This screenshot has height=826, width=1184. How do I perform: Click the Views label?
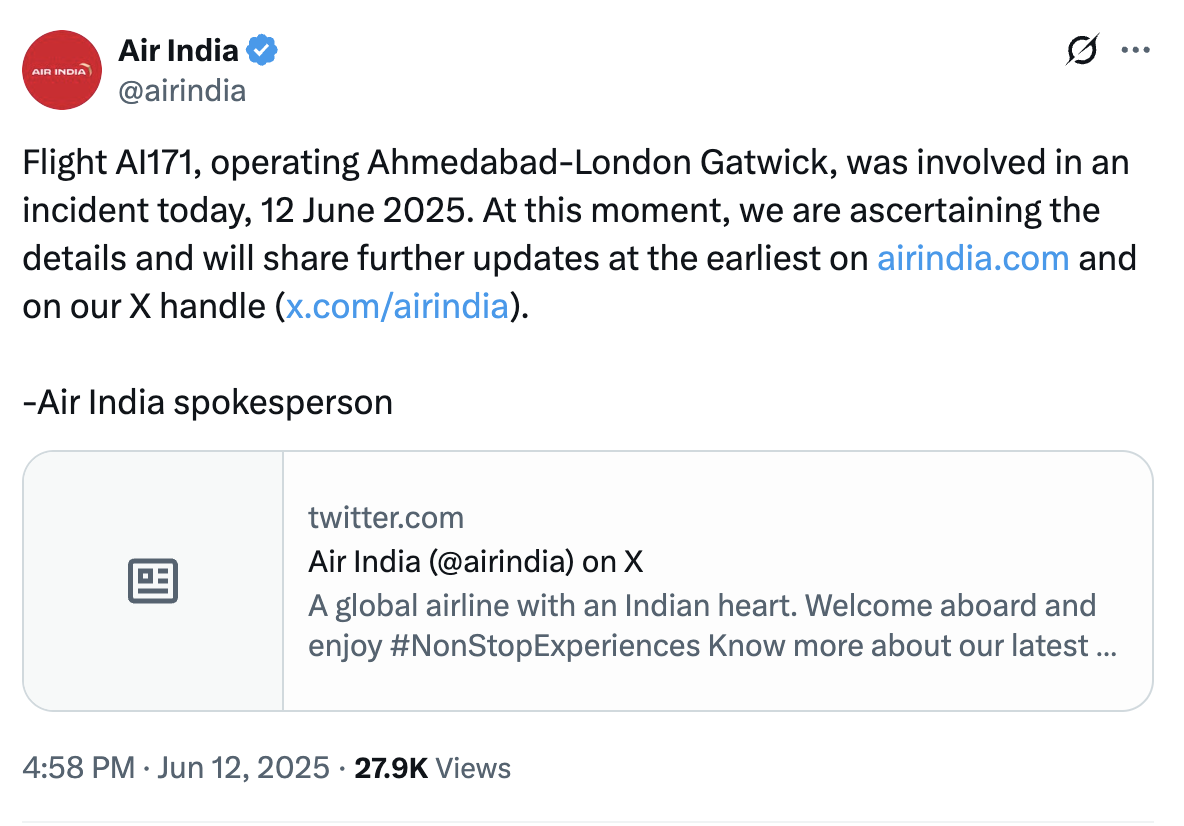pos(474,767)
